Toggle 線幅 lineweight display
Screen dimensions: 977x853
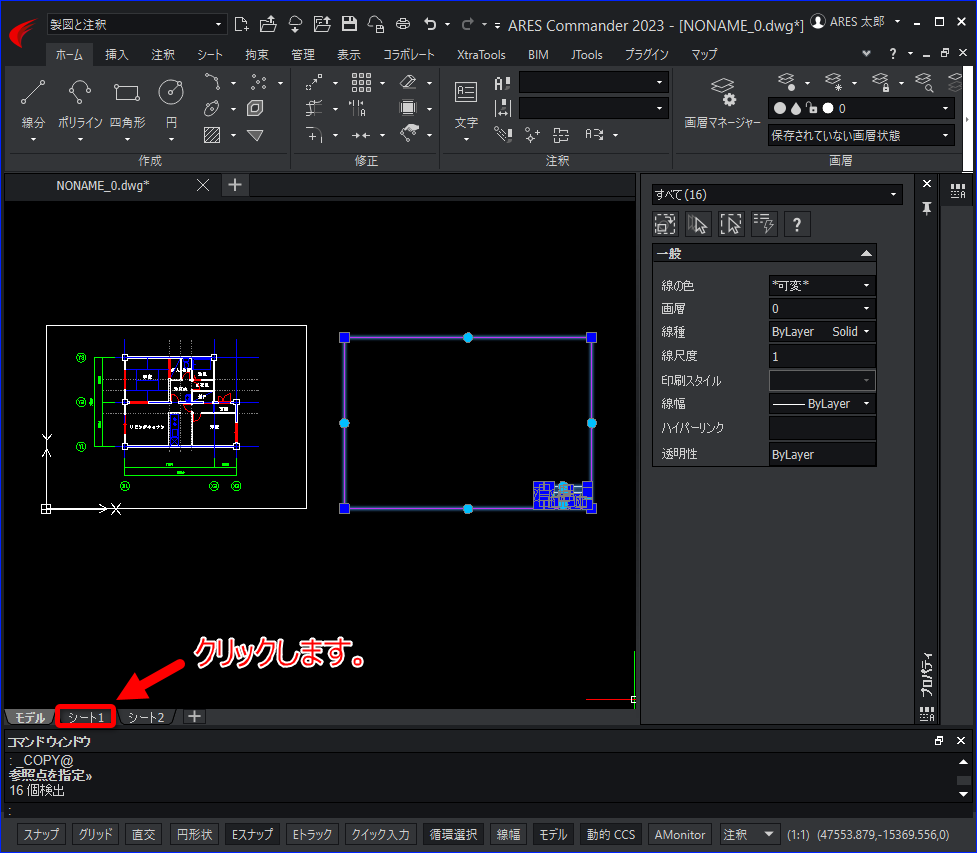click(x=508, y=834)
